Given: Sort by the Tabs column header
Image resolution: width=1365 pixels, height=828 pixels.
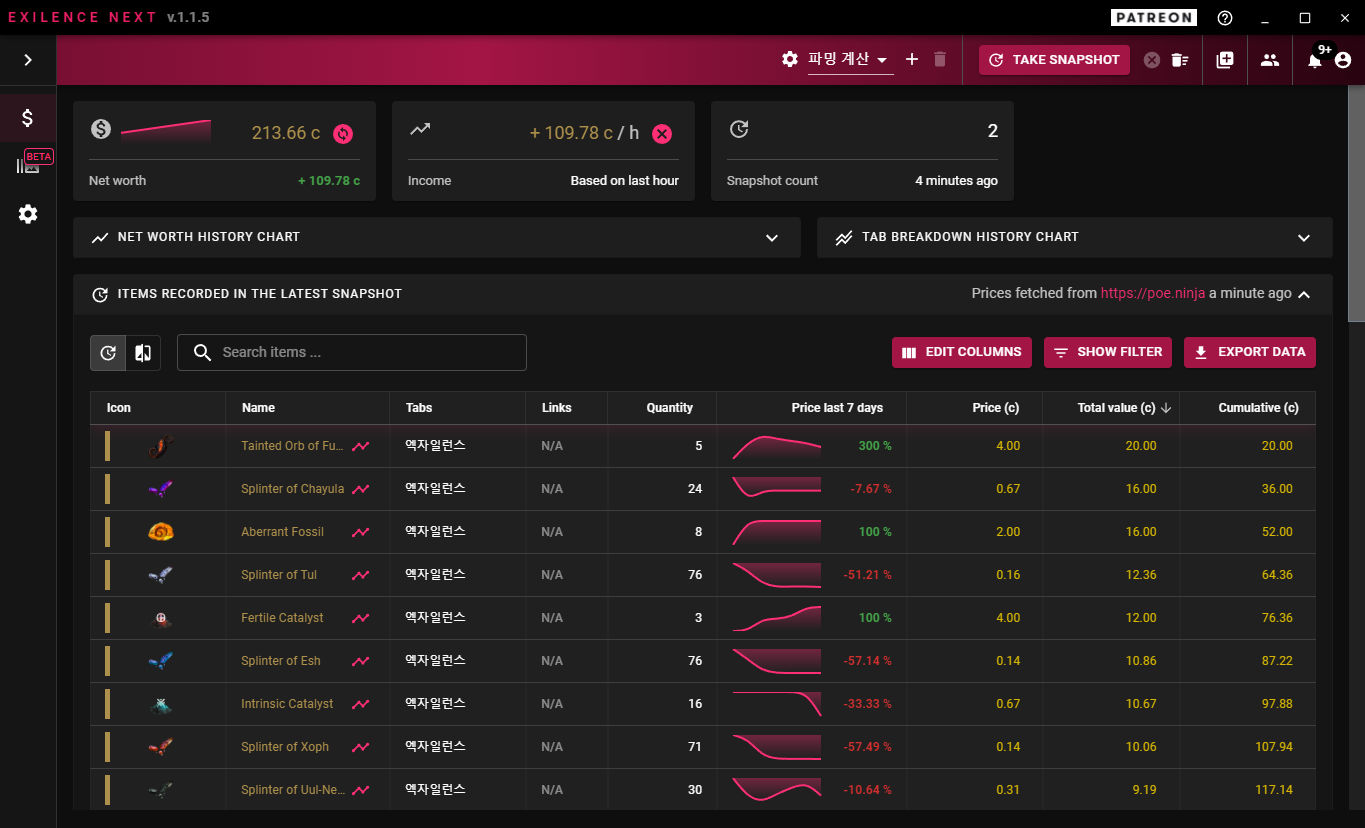Looking at the screenshot, I should tap(419, 408).
